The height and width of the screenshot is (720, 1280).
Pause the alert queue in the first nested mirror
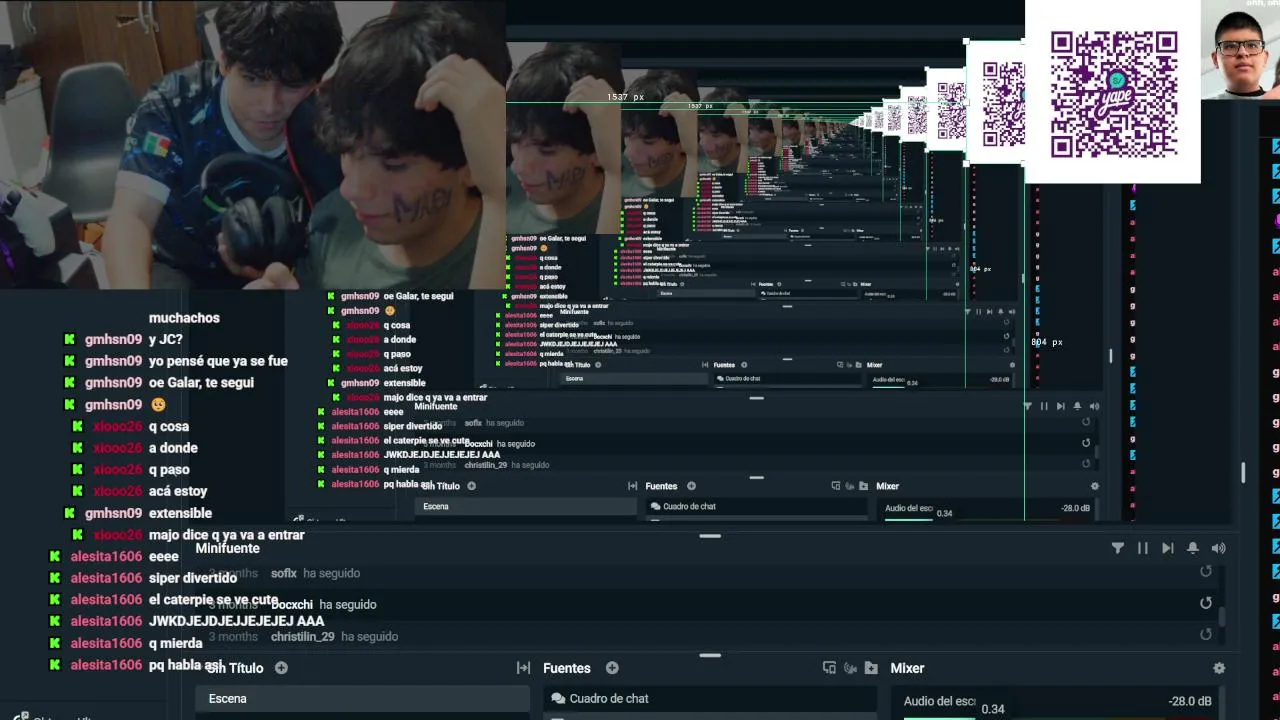point(1044,406)
